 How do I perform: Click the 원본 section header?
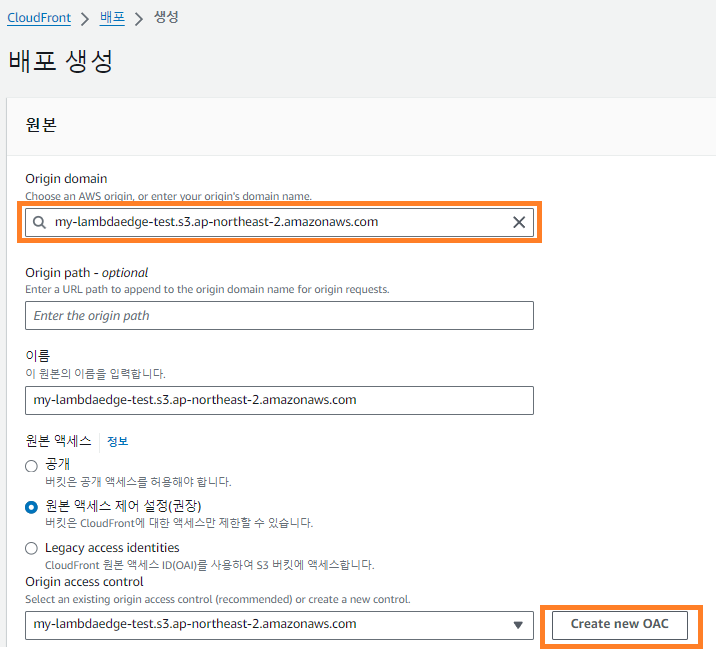(x=41, y=125)
